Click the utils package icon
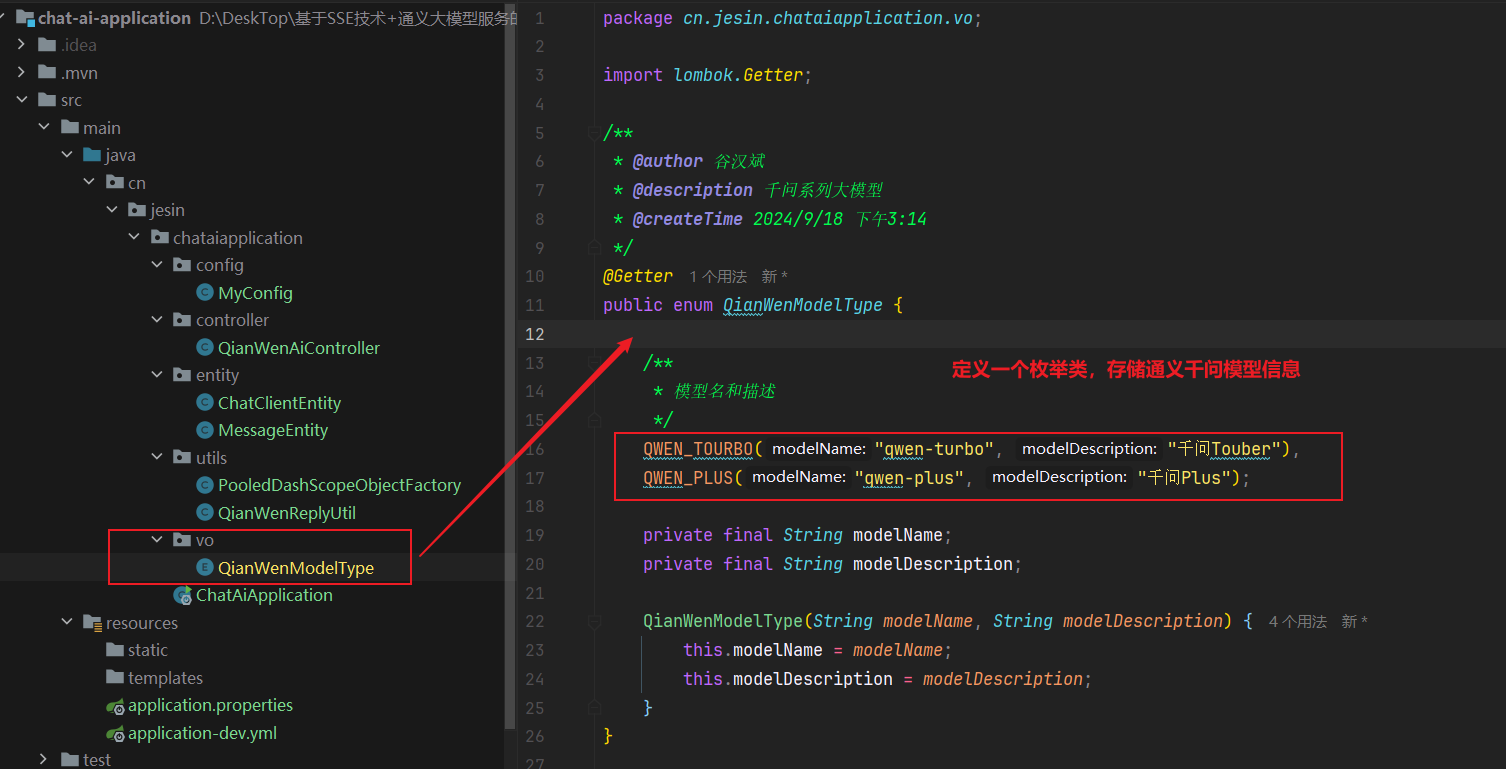 pyautogui.click(x=182, y=458)
